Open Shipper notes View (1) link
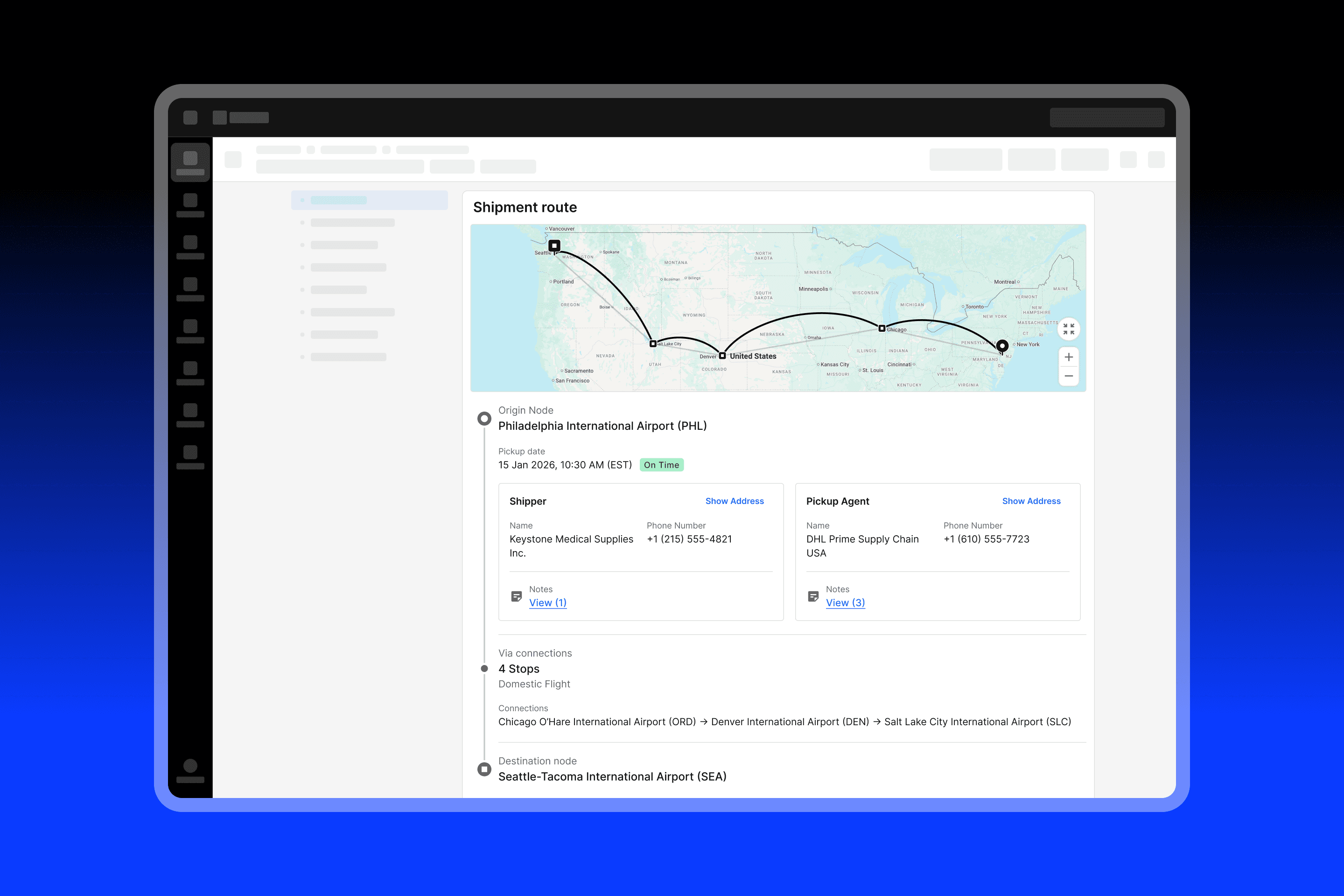Screen dimensions: 1344x896 547,603
